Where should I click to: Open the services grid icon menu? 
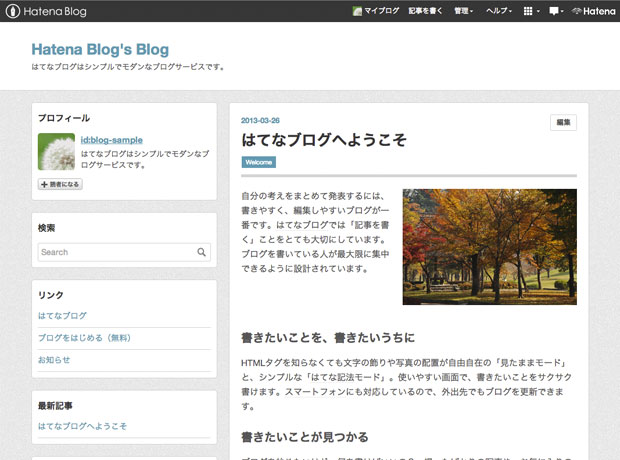pos(529,11)
